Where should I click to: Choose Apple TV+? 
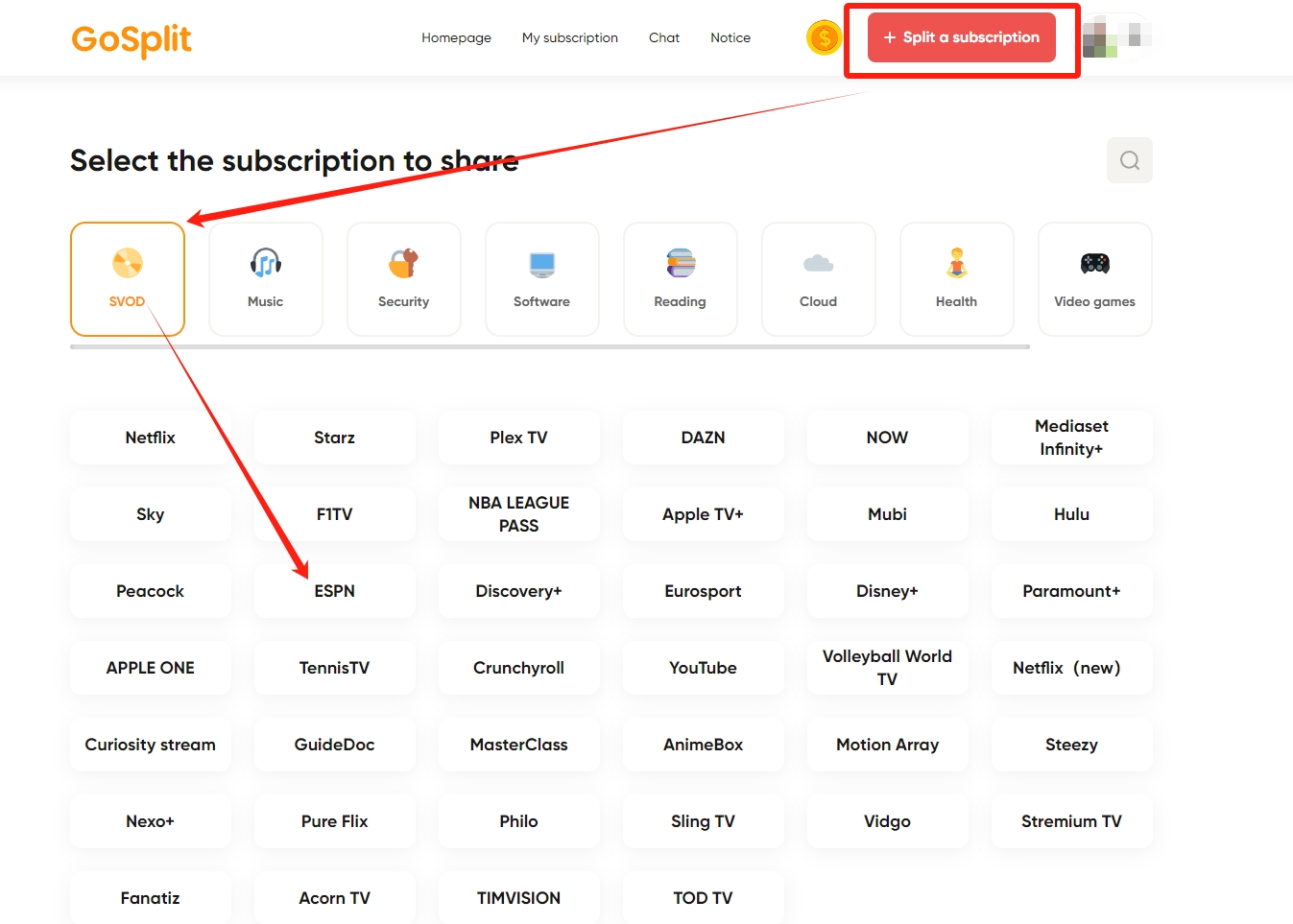[704, 514]
